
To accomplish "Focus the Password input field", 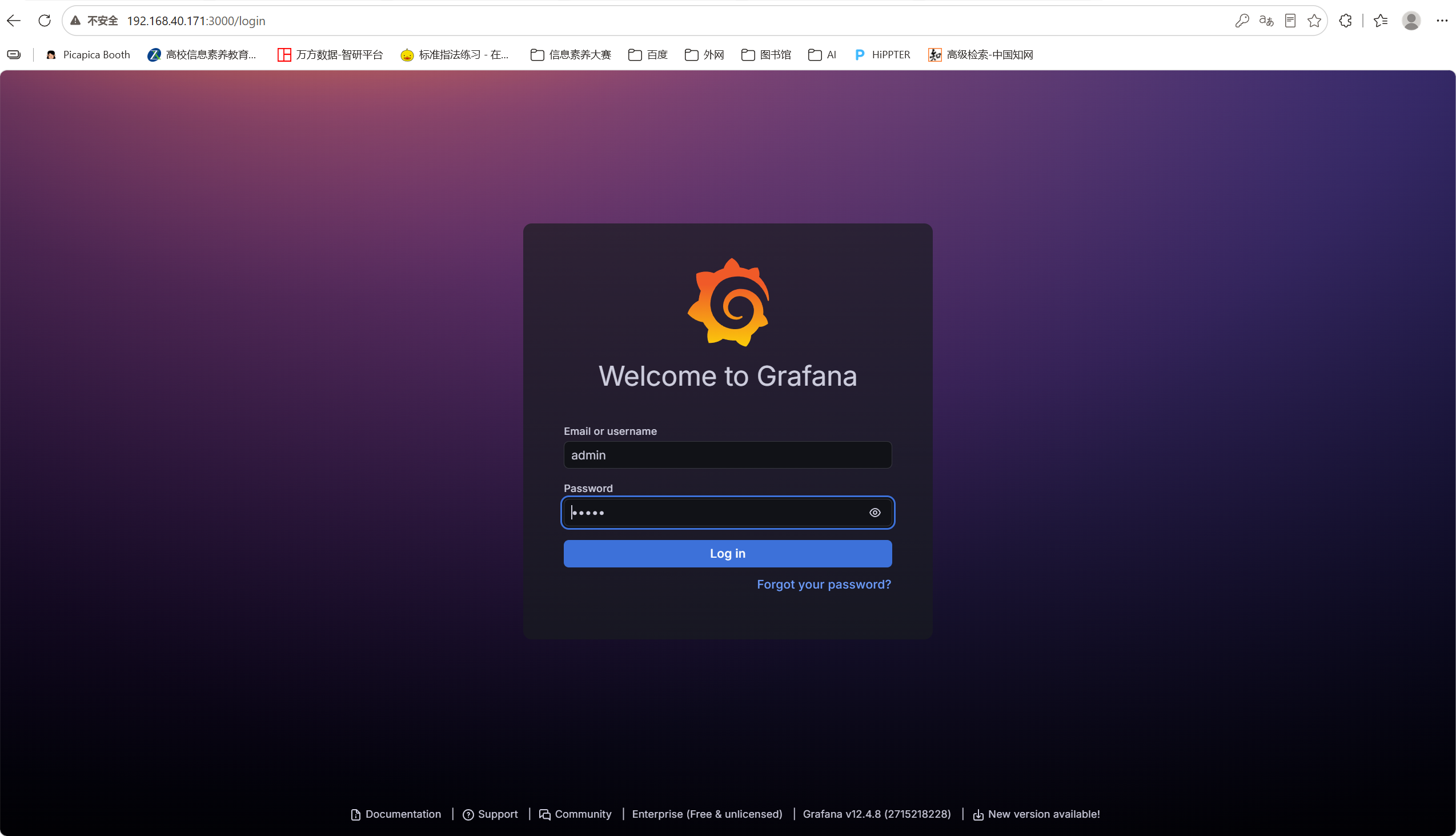I will [728, 513].
